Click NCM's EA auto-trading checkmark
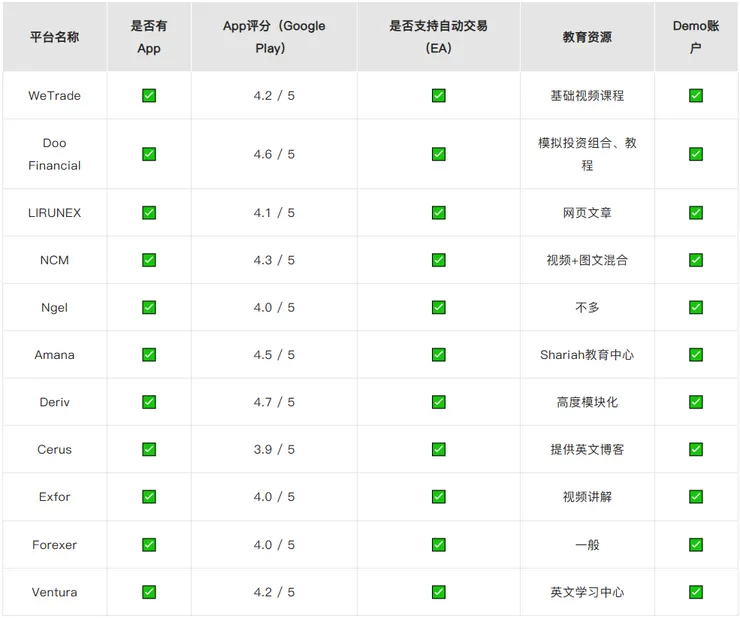This screenshot has height=618, width=740. point(439,260)
